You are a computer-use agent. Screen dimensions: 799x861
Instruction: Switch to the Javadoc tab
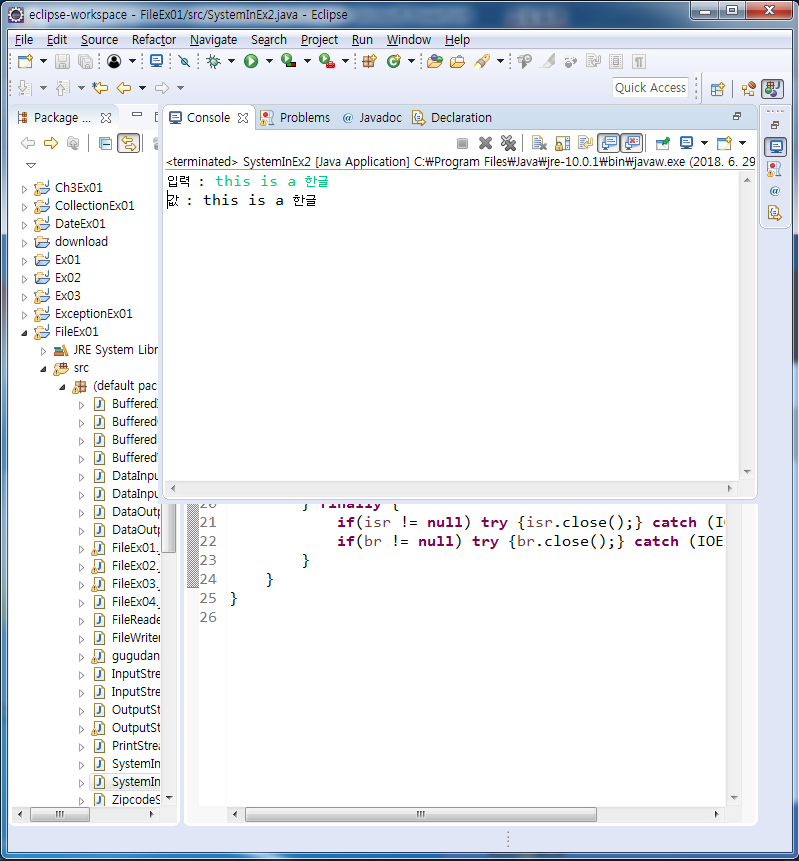click(372, 118)
